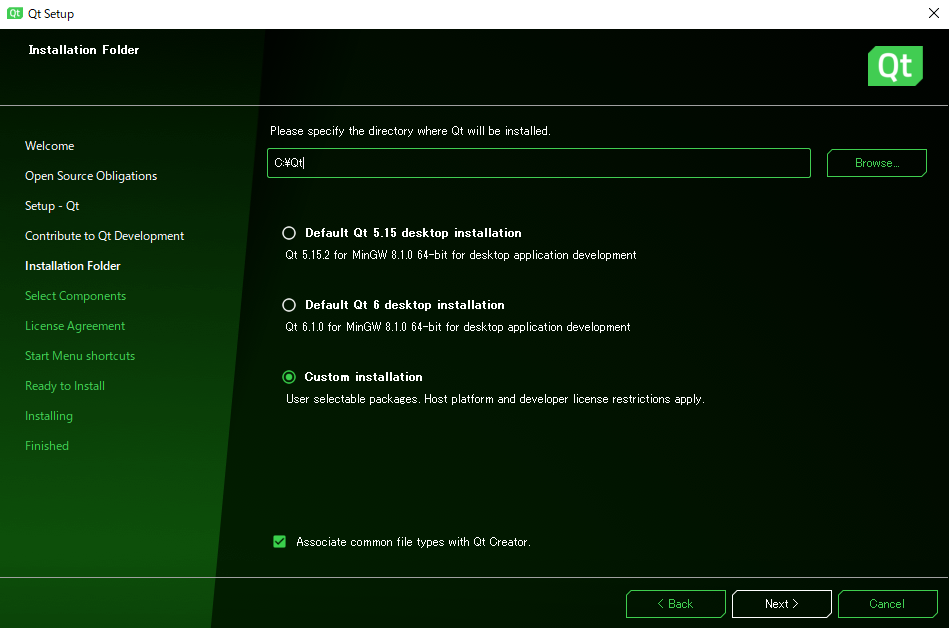Click Ready to Install step
This screenshot has width=949, height=628.
(x=65, y=386)
